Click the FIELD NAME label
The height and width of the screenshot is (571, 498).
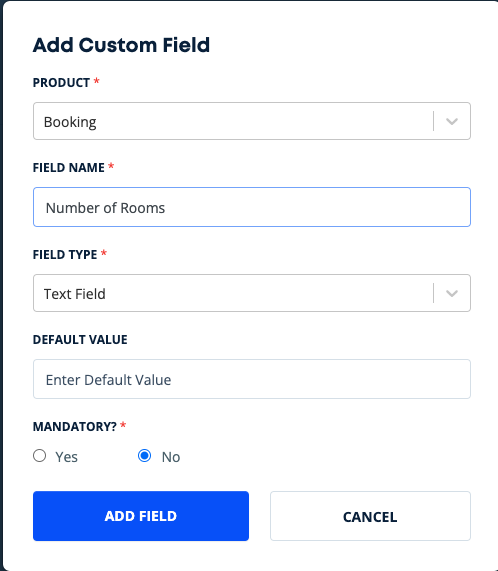coord(68,168)
